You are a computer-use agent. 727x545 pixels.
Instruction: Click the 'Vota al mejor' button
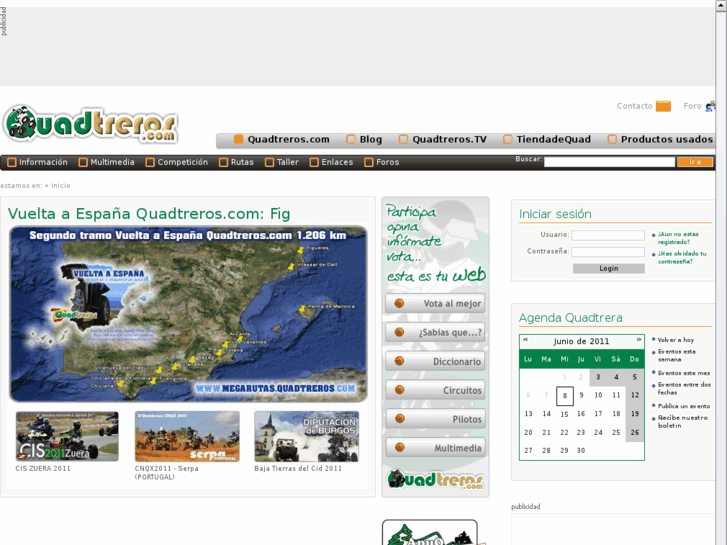[435, 303]
